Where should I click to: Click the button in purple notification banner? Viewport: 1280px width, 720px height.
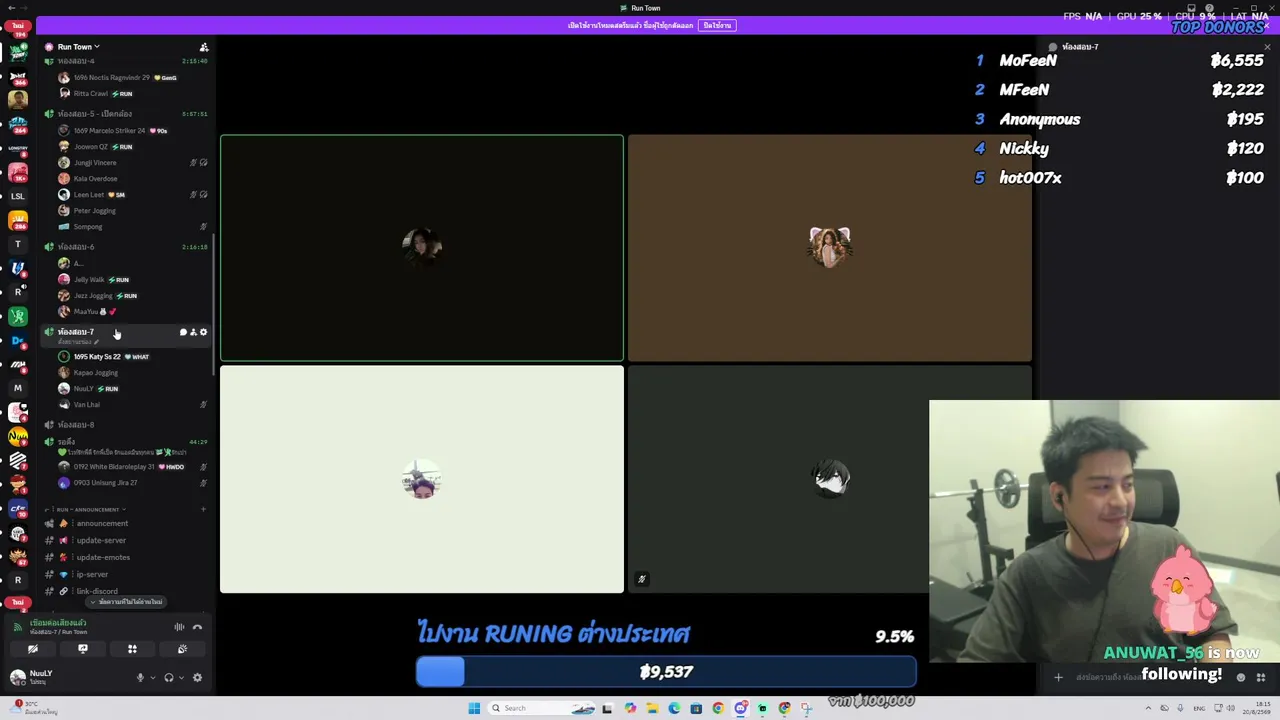point(717,25)
